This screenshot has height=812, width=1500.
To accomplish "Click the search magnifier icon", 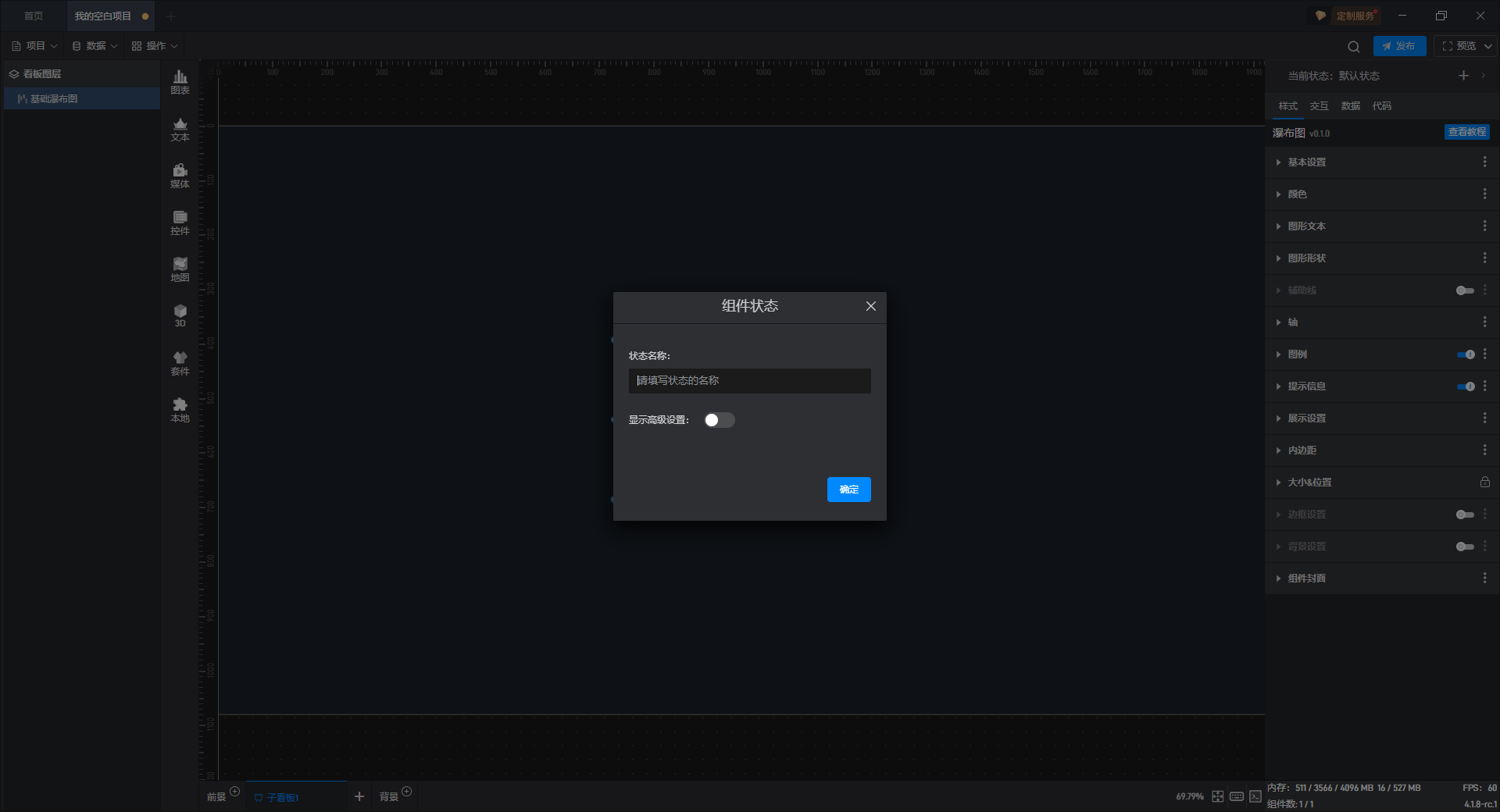I will pos(1354,46).
